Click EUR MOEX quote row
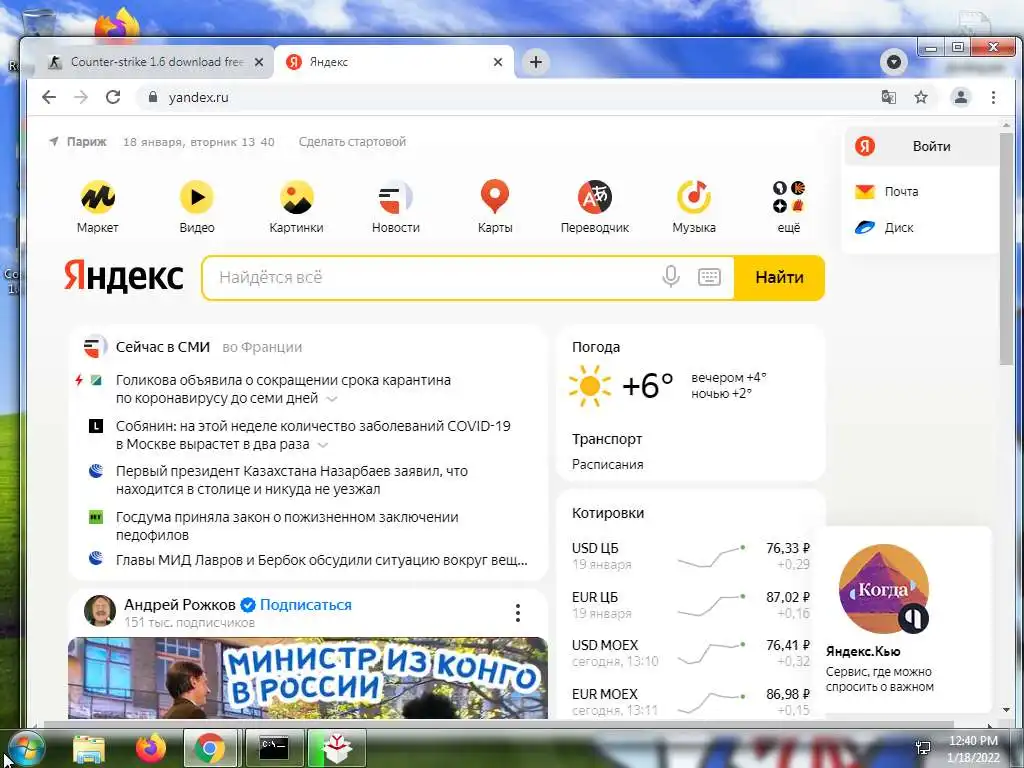1024x768 pixels. [690, 701]
